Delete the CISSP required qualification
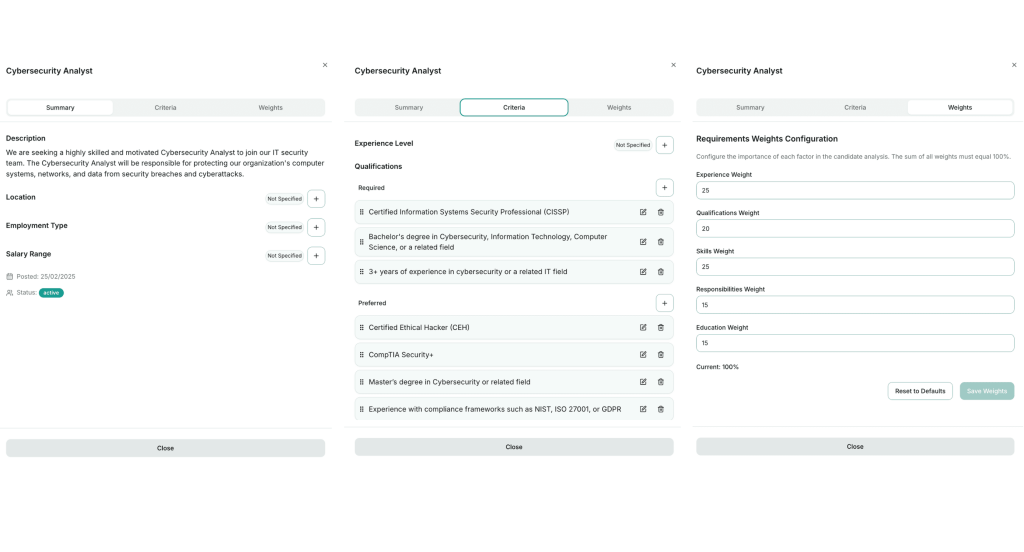The width and height of the screenshot is (1024, 552). click(x=660, y=212)
